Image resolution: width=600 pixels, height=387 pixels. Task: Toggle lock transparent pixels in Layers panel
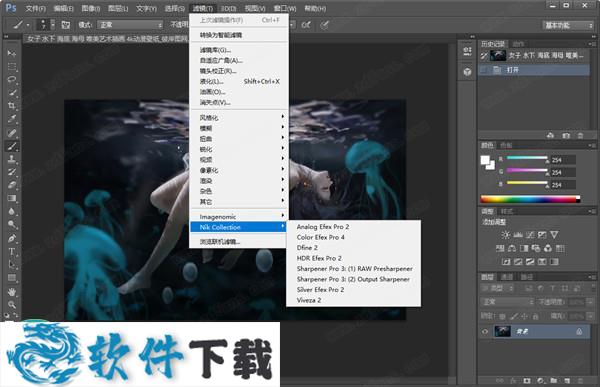(502, 316)
